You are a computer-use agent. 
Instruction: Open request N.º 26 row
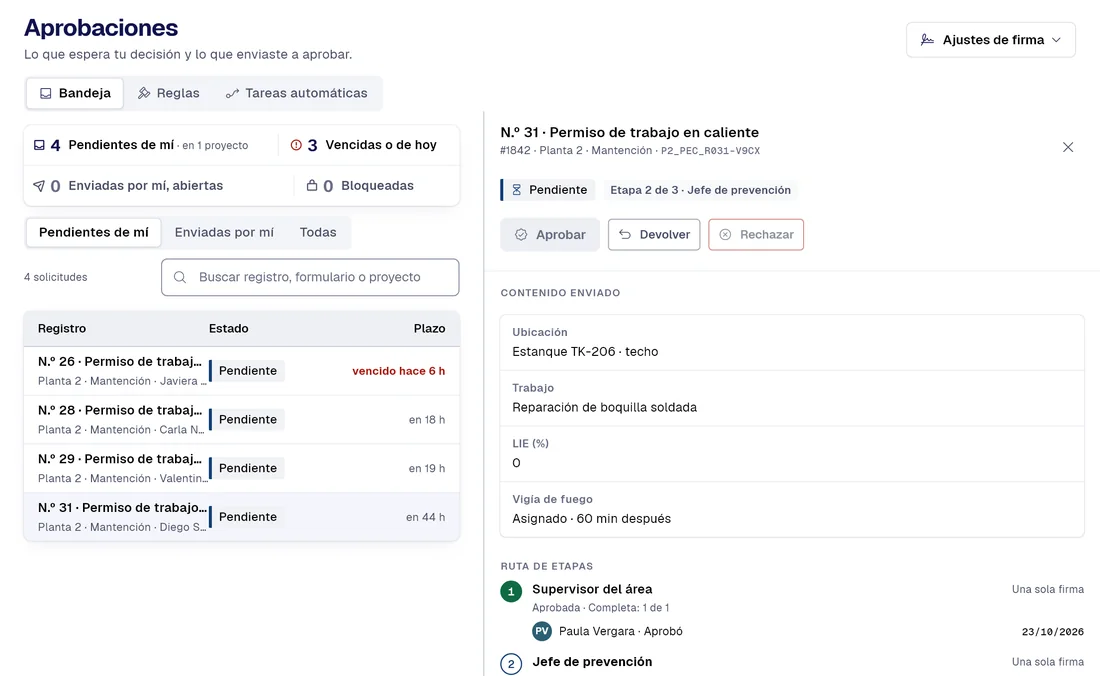point(242,371)
